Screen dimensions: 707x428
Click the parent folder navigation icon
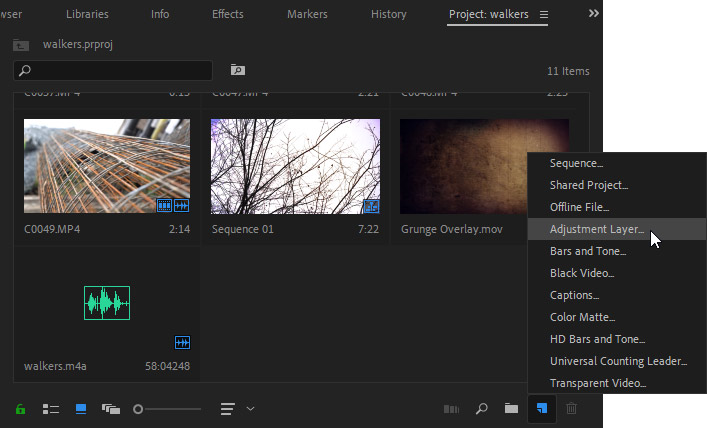click(x=21, y=45)
